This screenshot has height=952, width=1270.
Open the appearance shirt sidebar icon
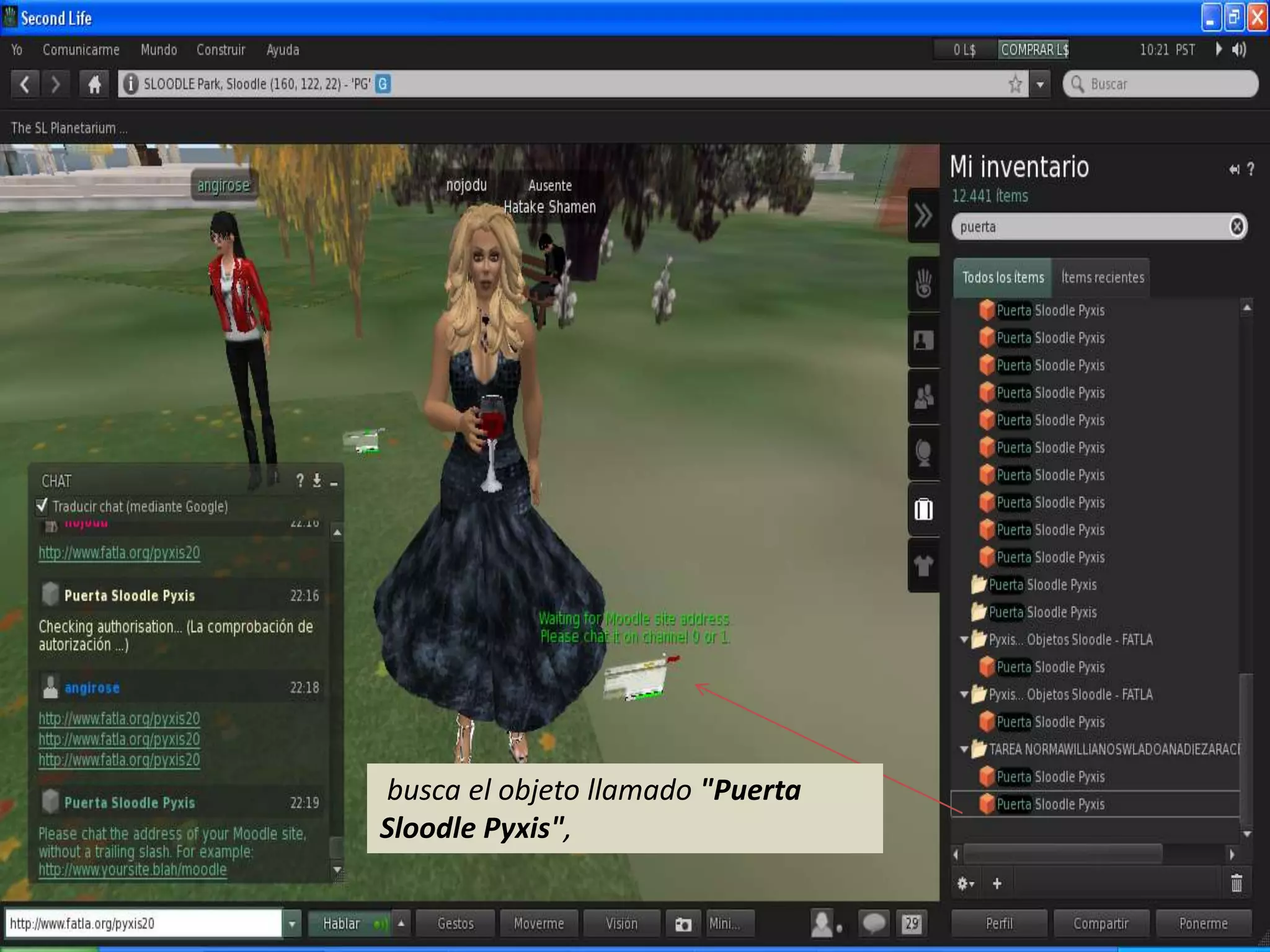click(923, 565)
